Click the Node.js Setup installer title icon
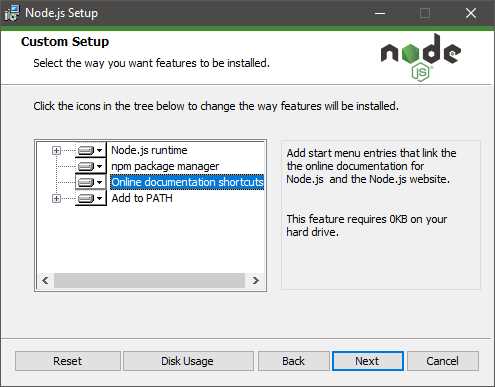Viewport: 495px width, 387px height. pyautogui.click(x=12, y=13)
